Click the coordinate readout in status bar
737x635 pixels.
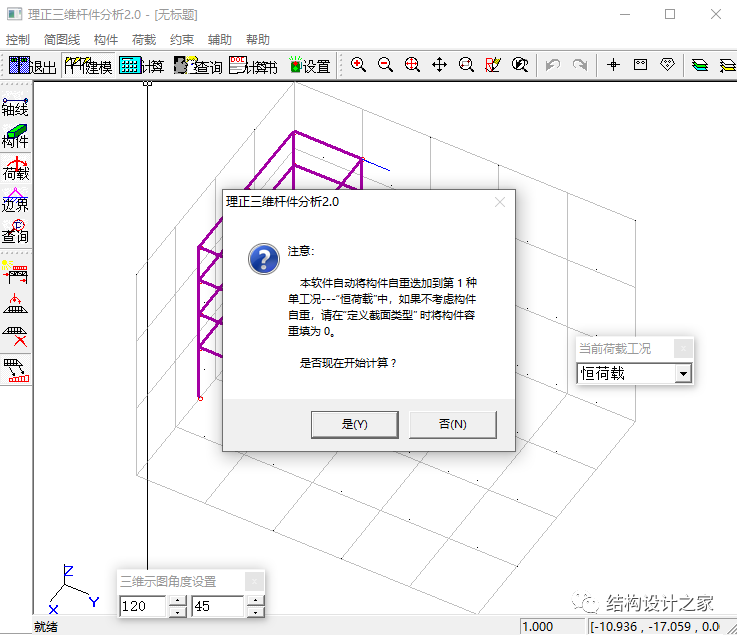(655, 627)
